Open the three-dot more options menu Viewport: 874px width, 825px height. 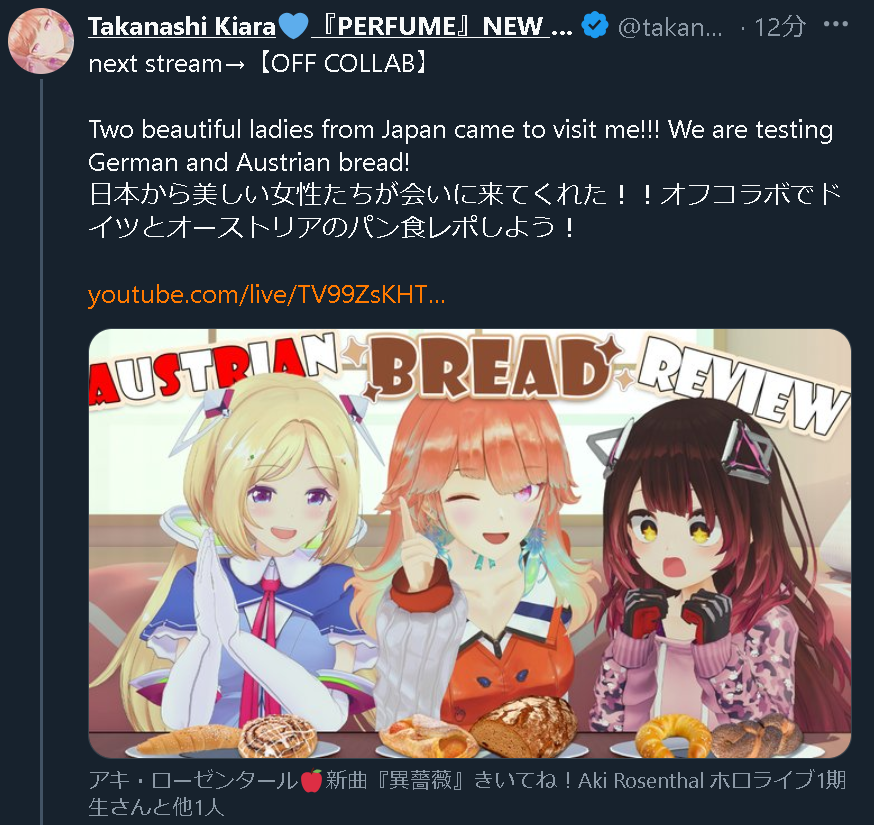click(836, 25)
